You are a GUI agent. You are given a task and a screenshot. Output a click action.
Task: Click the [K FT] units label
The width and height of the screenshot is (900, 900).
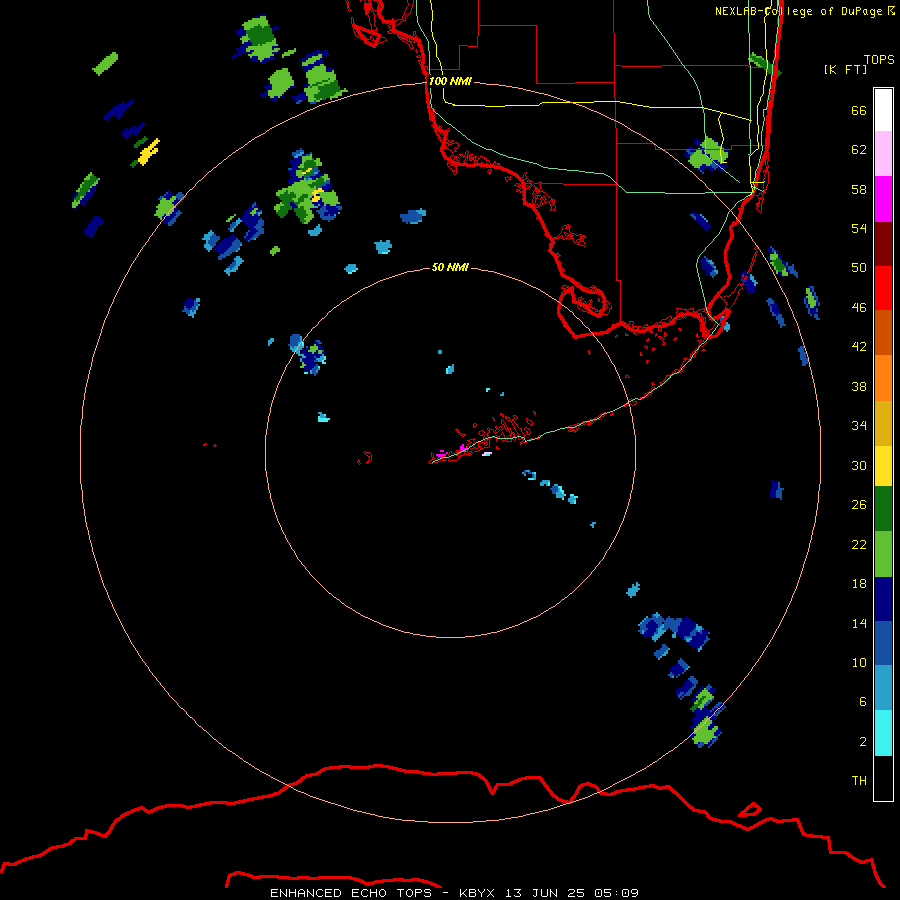pos(845,69)
